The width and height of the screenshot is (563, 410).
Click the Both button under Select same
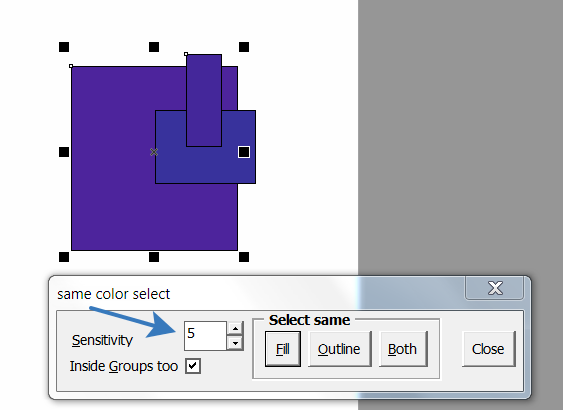[x=403, y=349]
